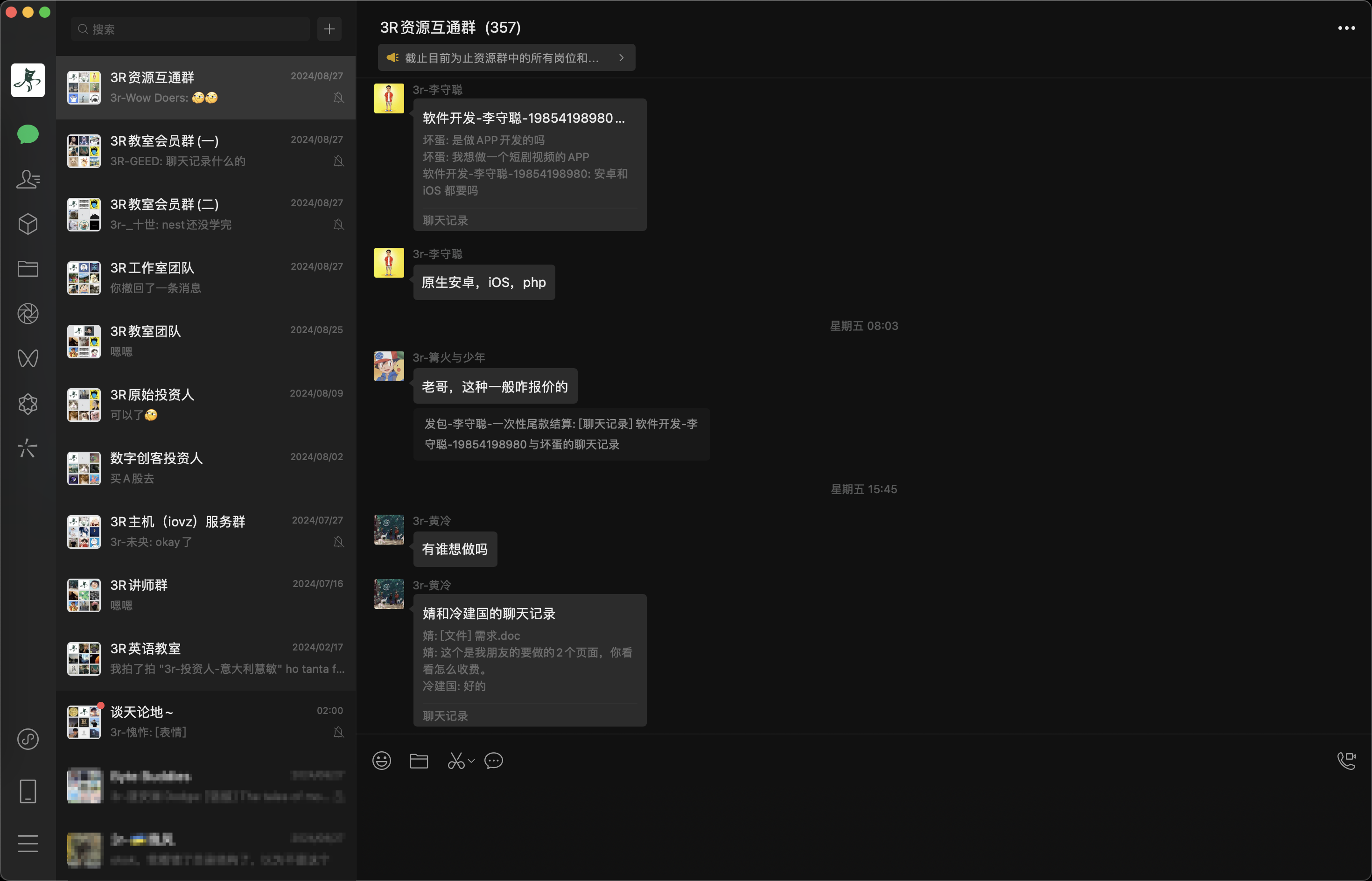This screenshot has height=881, width=1372.
Task: Open the Files folder sidebar icon
Action: tap(28, 268)
